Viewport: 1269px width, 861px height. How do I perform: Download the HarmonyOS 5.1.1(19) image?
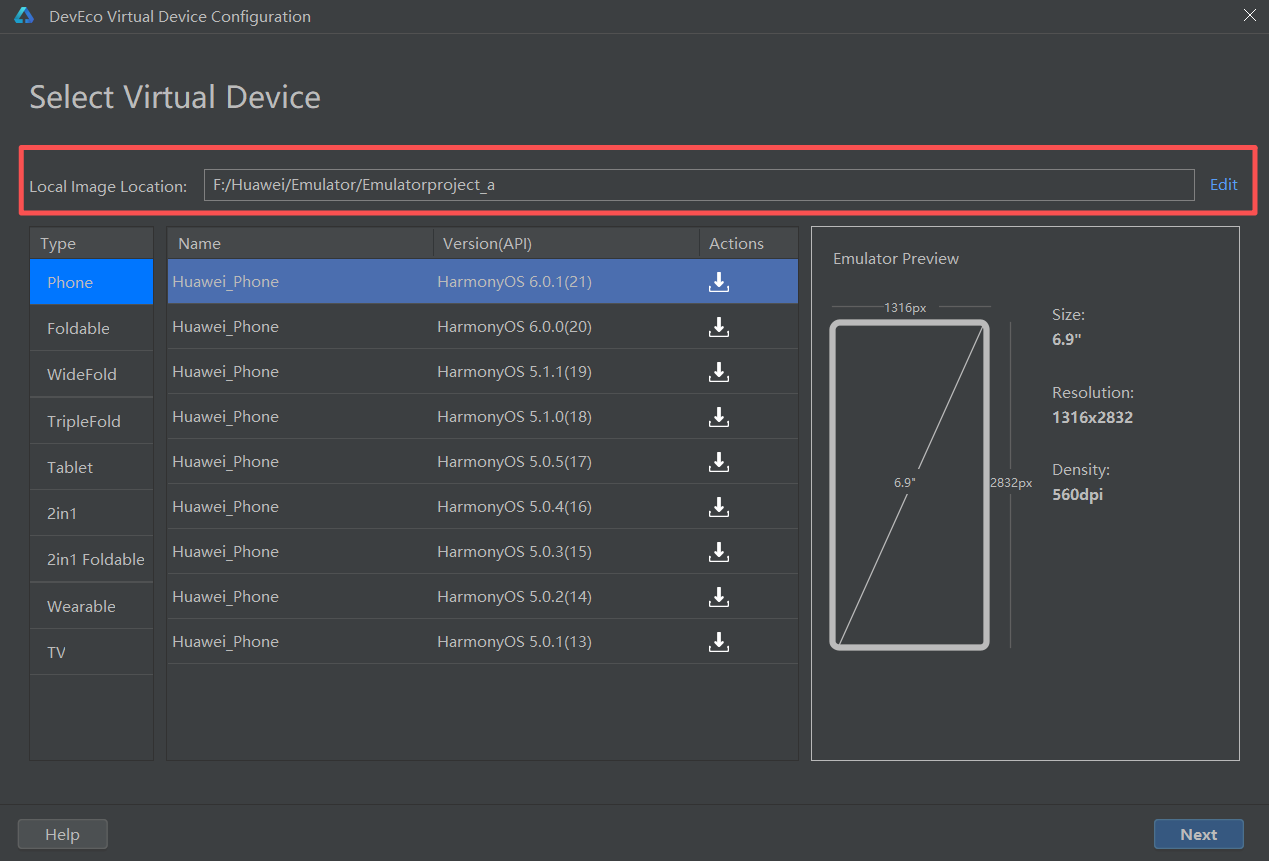point(718,372)
